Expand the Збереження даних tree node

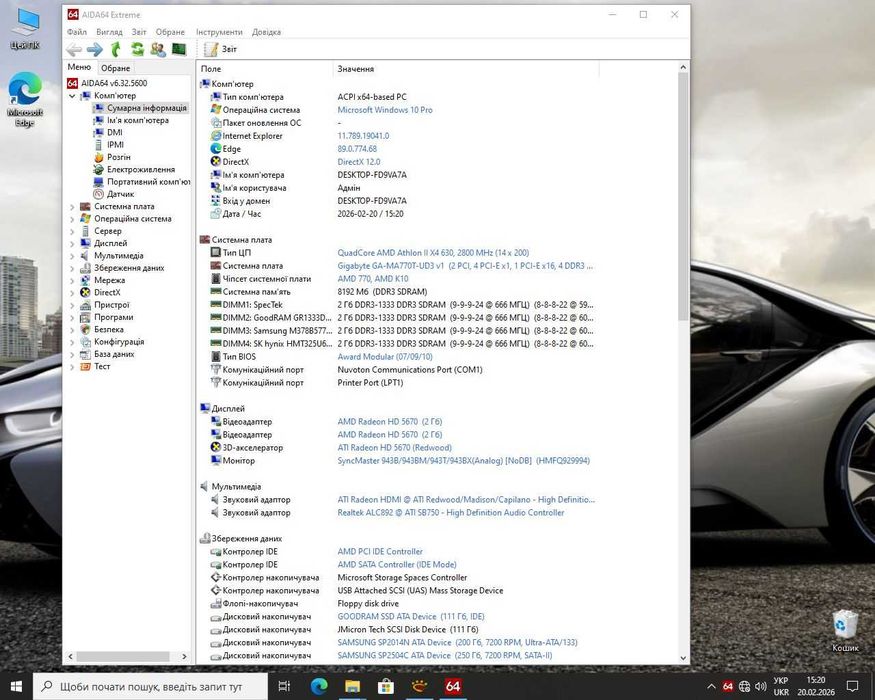coord(72,268)
